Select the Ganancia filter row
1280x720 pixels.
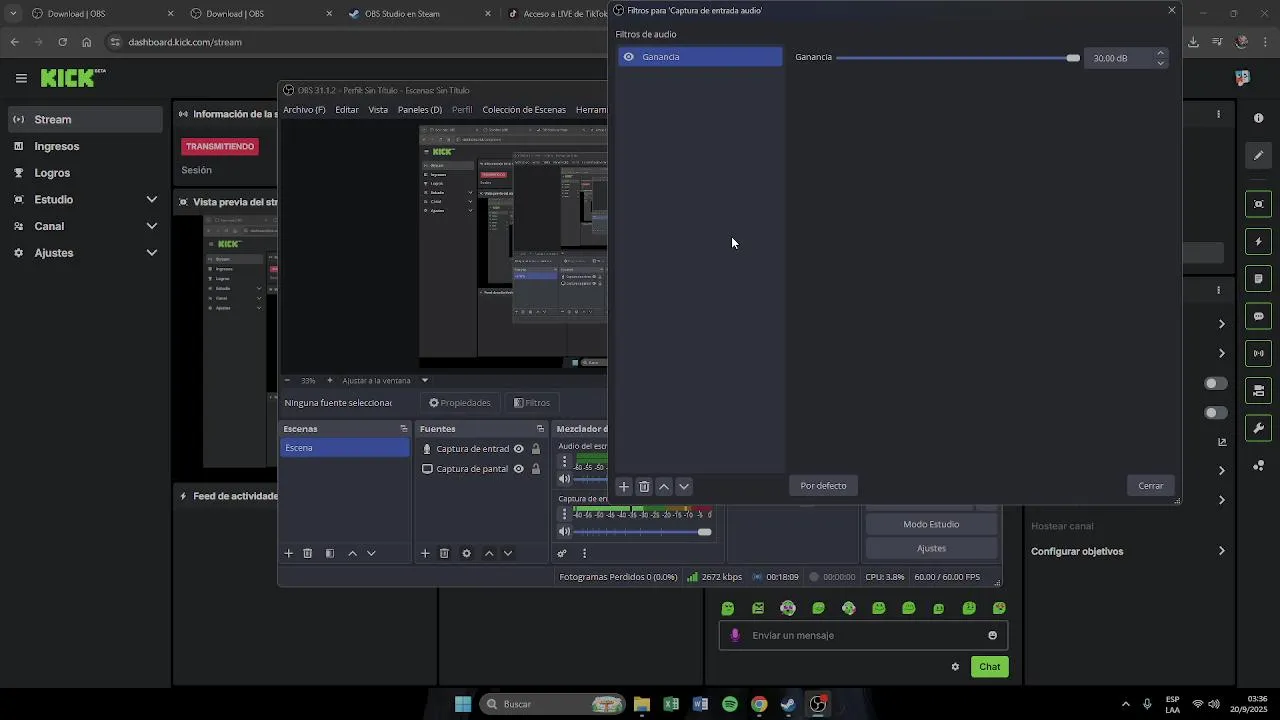click(x=700, y=57)
